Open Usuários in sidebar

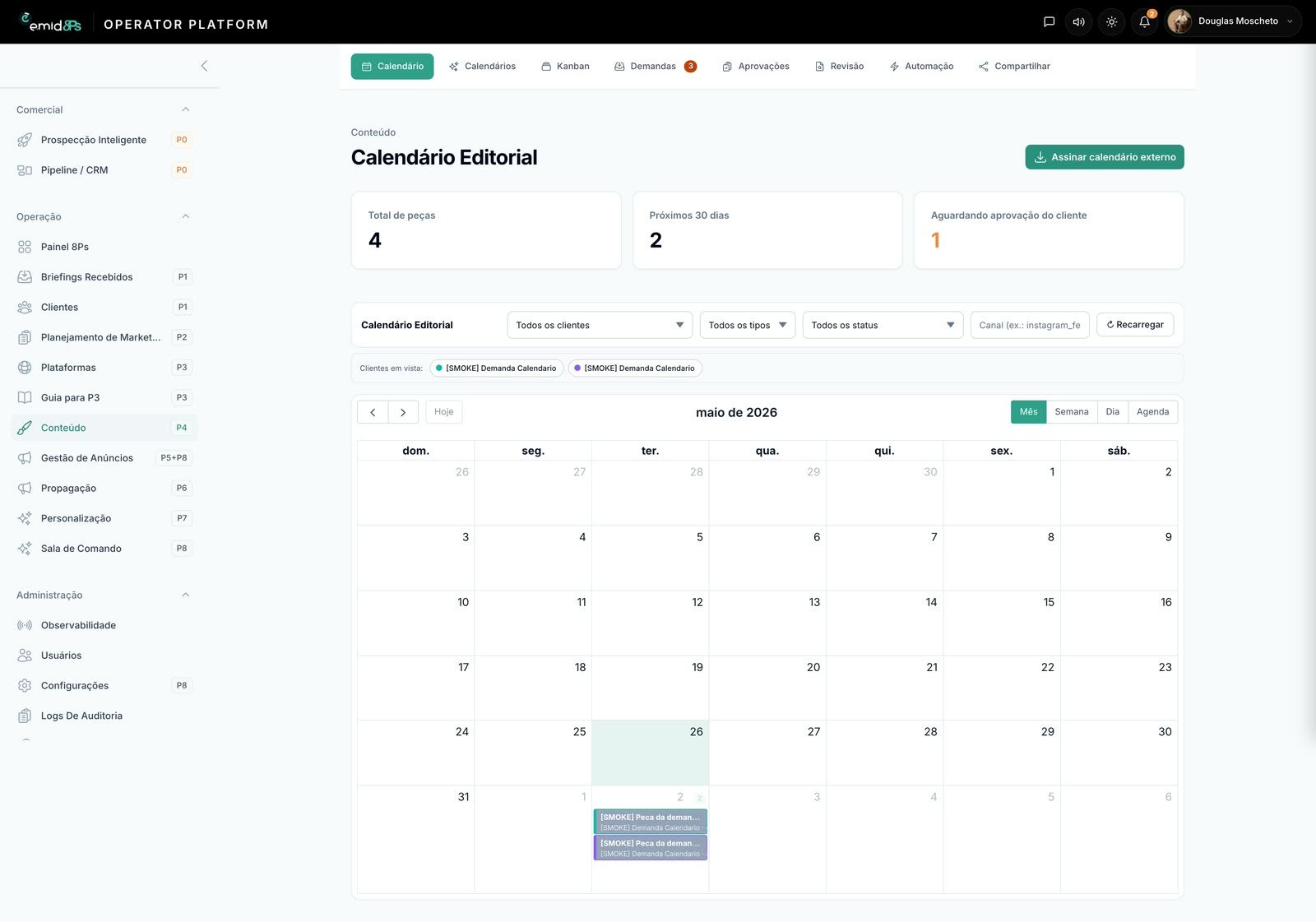tap(104, 656)
